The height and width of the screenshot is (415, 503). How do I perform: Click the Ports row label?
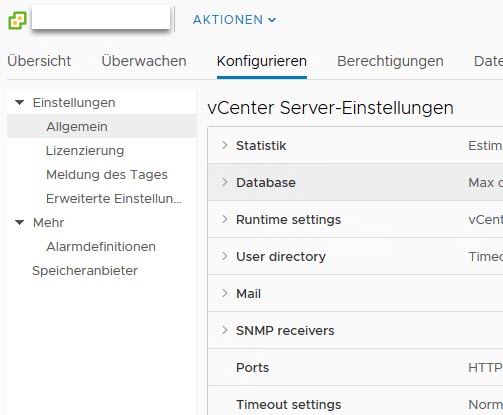pyautogui.click(x=252, y=368)
